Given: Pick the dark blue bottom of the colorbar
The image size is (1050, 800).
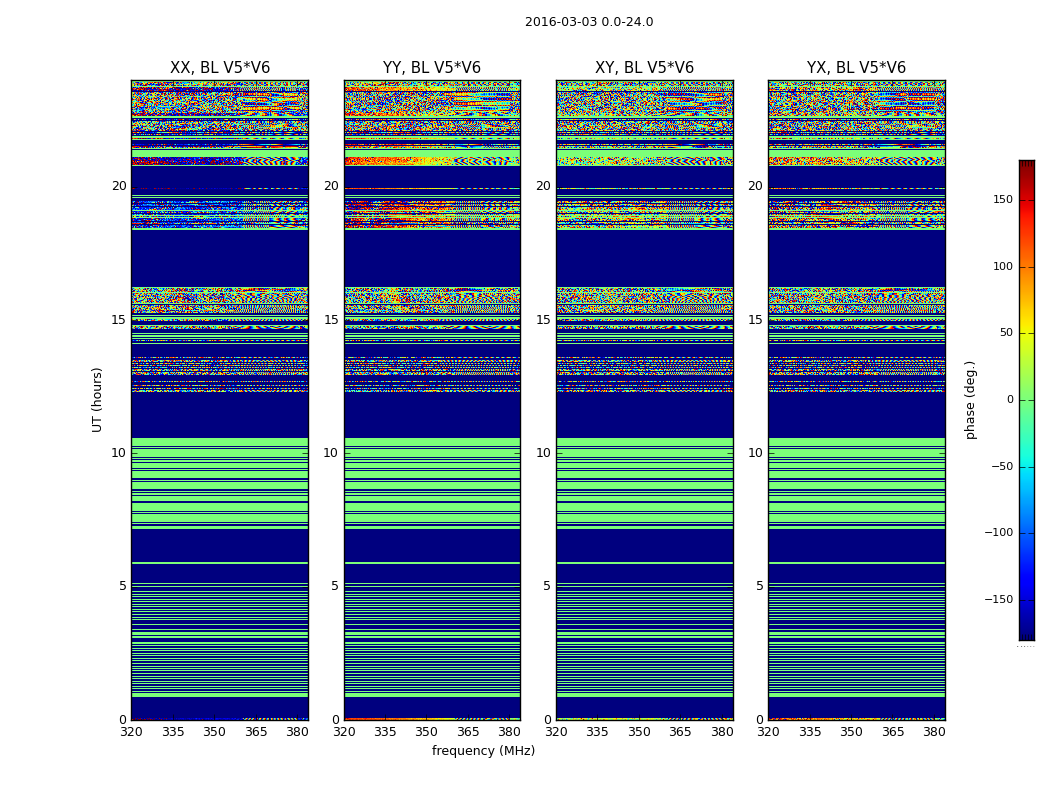Looking at the screenshot, I should point(1026,634).
